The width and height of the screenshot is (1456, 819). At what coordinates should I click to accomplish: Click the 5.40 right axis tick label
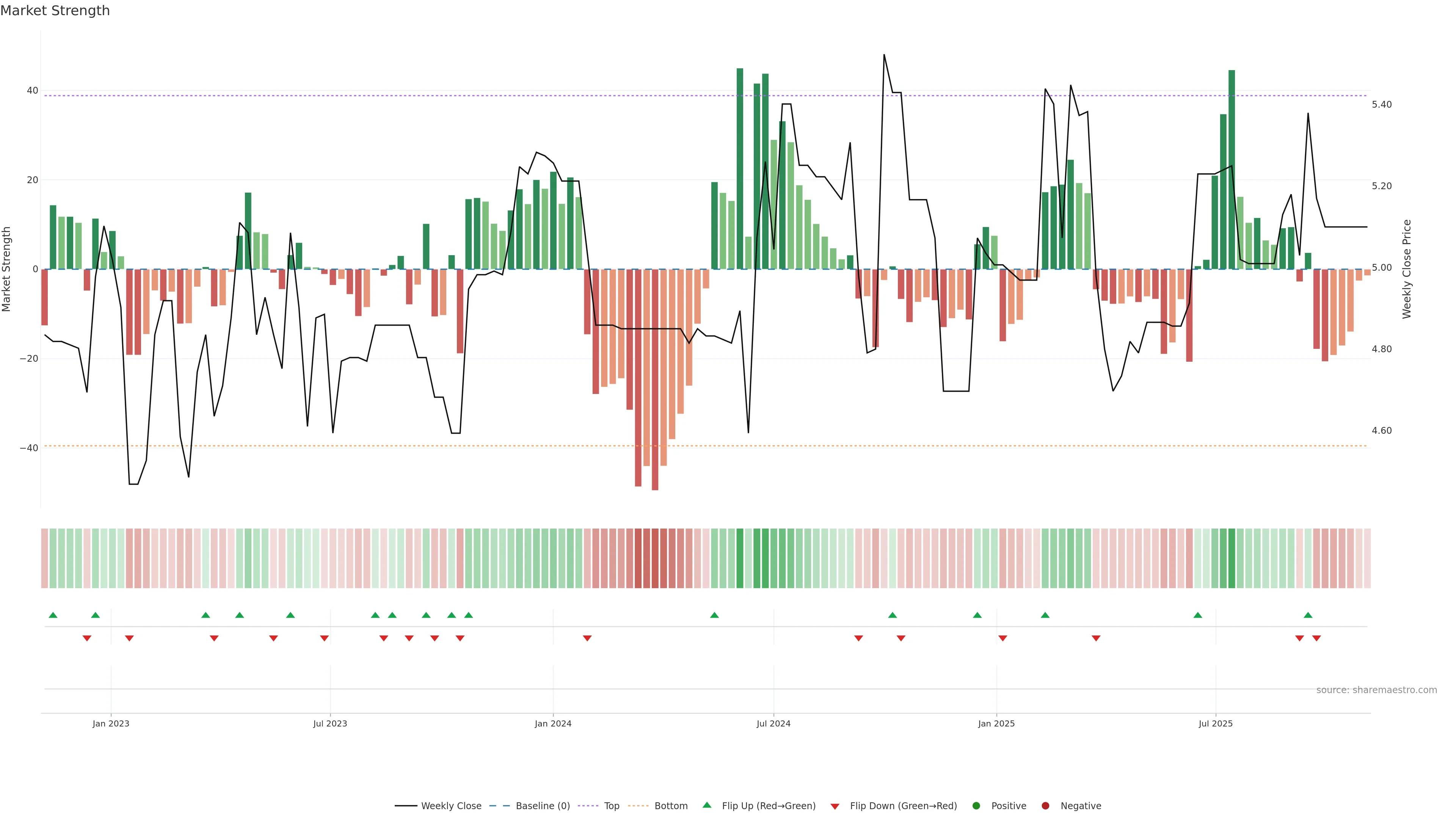[1381, 105]
